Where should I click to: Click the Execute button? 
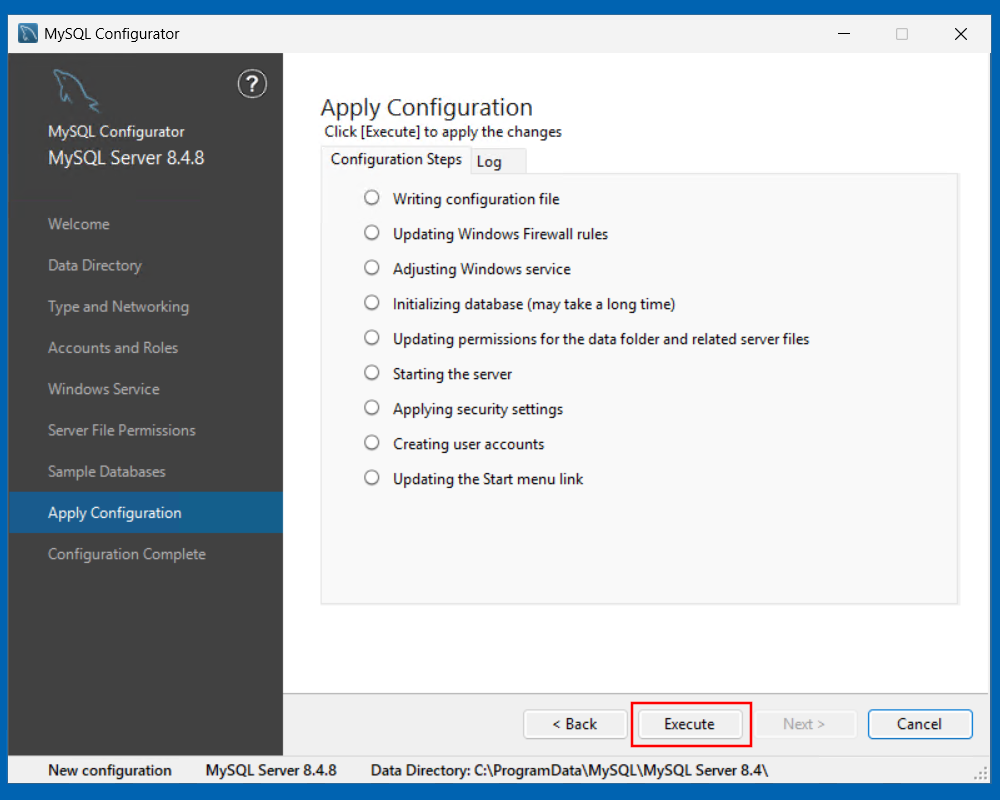pos(690,724)
